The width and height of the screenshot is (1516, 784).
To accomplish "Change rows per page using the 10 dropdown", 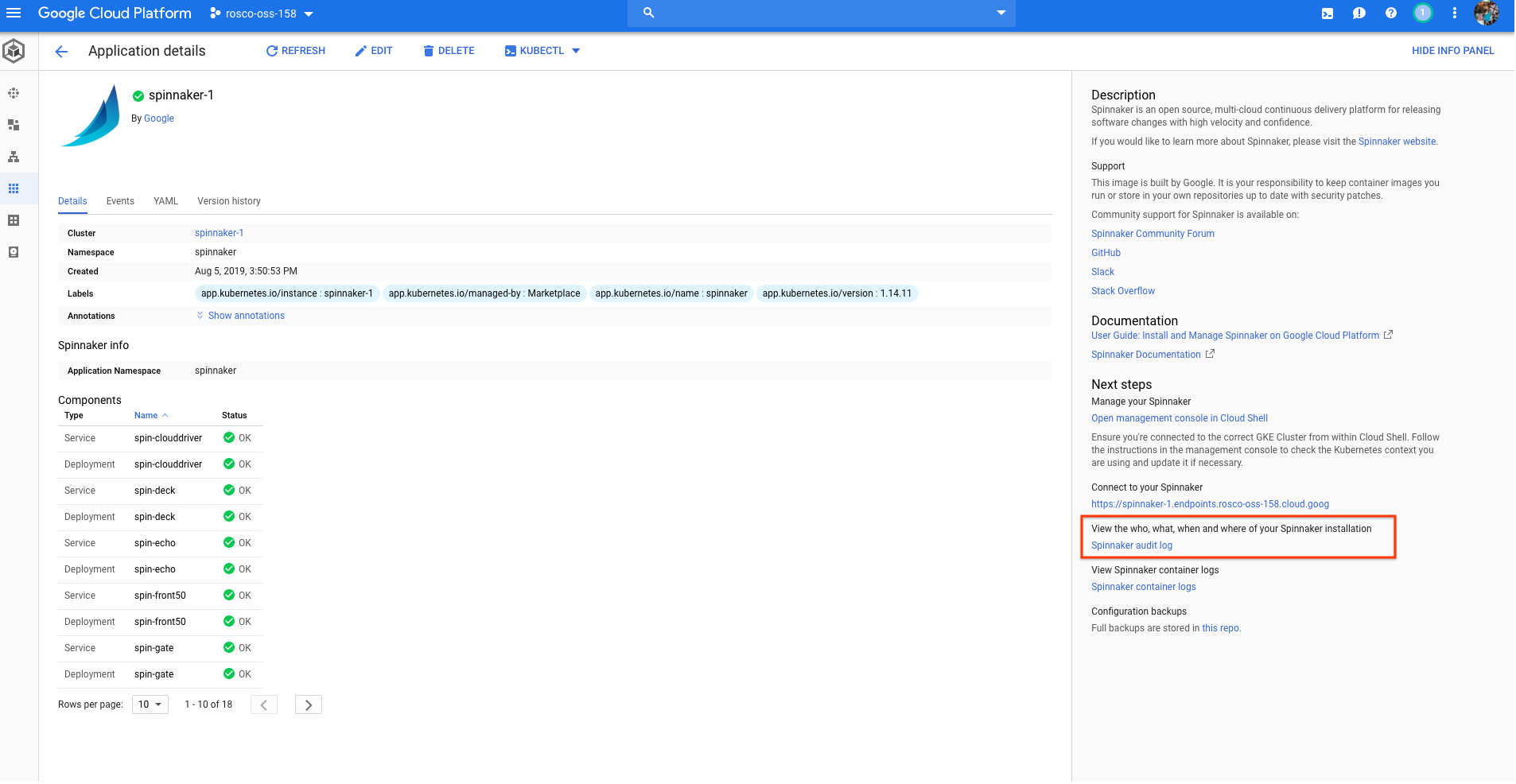I will 150,704.
